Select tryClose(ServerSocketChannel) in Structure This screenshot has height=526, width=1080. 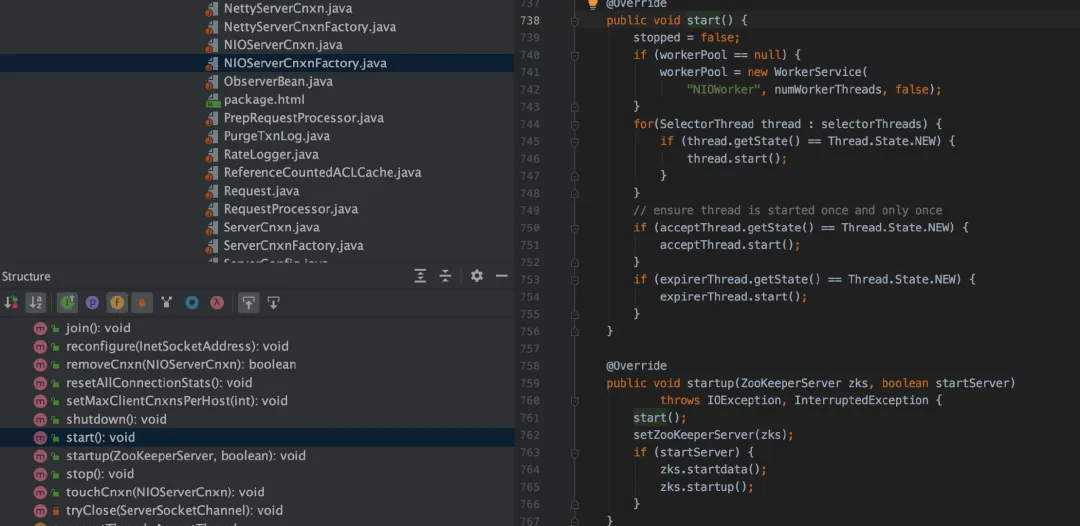tap(174, 510)
